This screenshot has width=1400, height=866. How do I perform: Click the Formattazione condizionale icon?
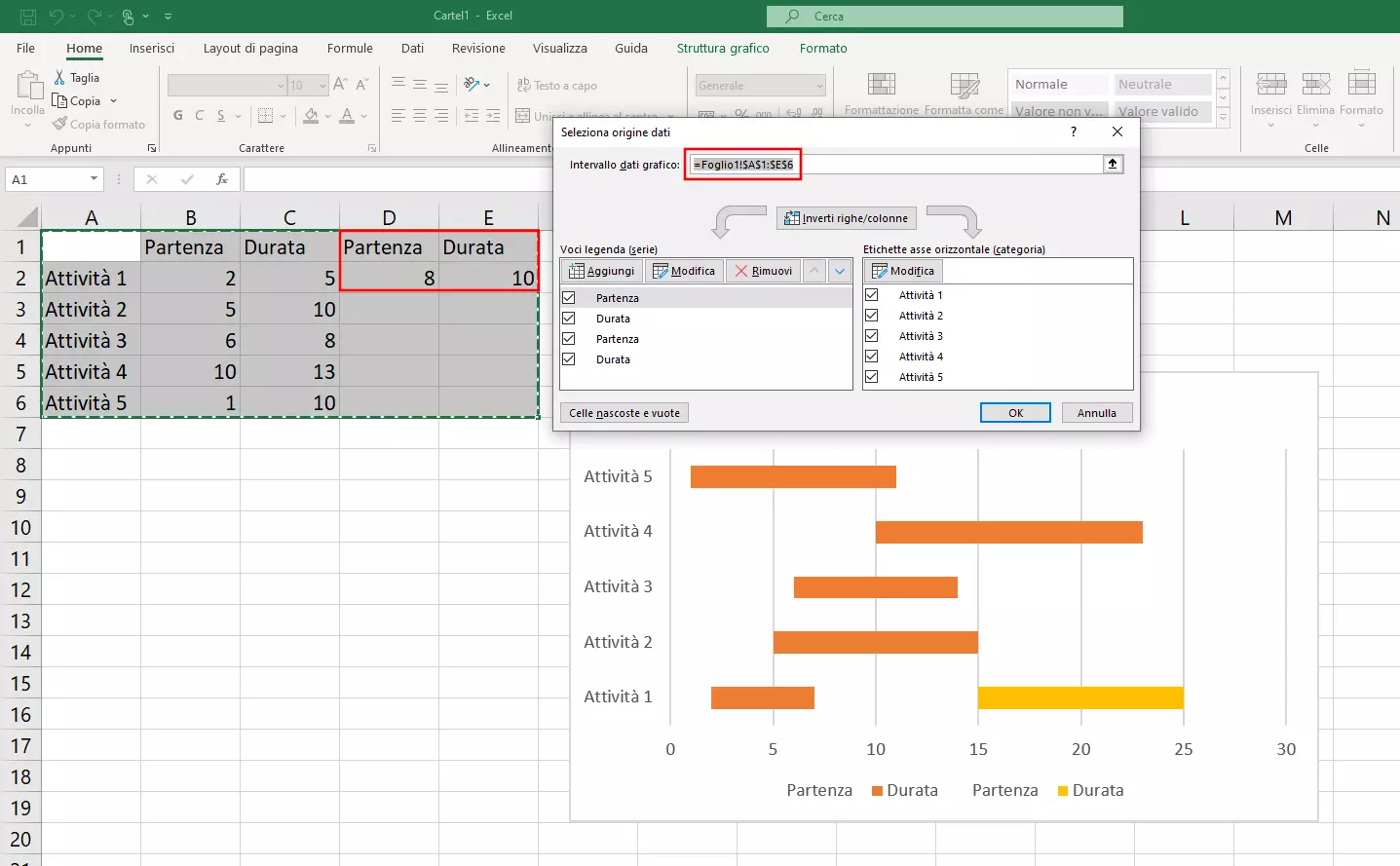[882, 85]
